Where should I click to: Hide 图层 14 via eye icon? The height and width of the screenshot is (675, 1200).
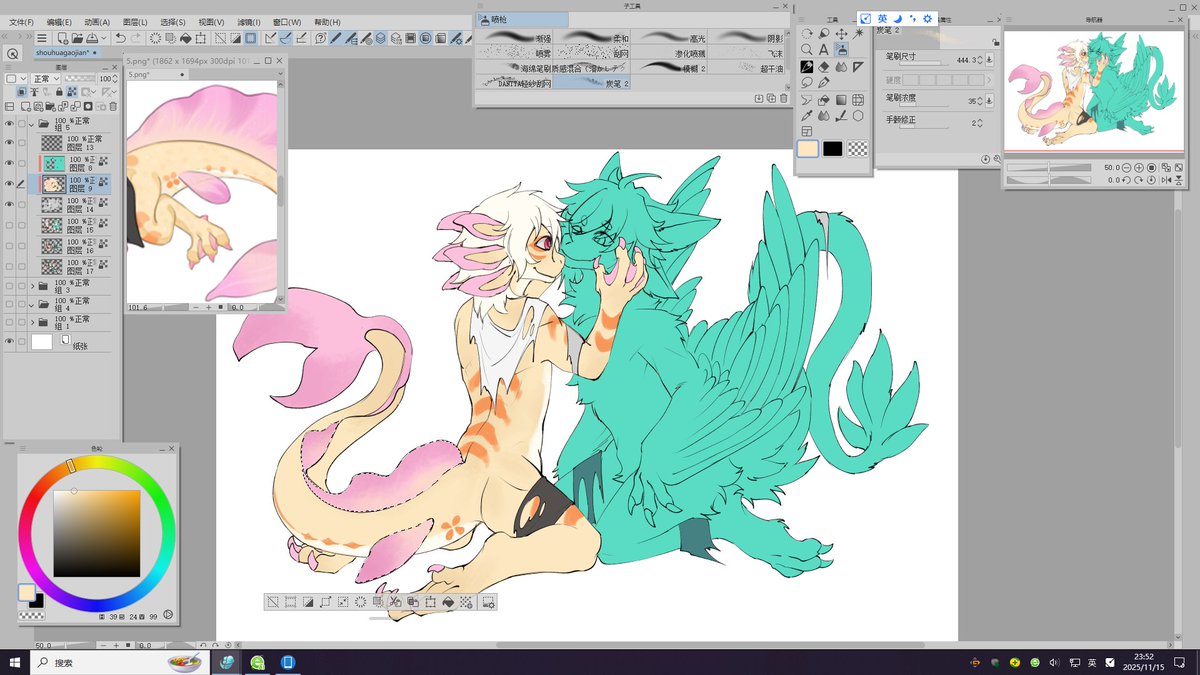9,204
